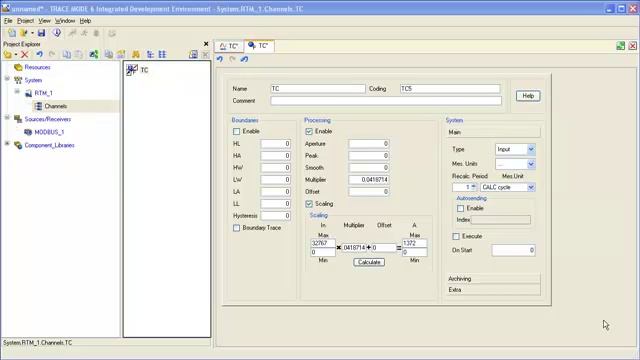Click the Help button
Image resolution: width=640 pixels, height=360 pixels.
528,96
